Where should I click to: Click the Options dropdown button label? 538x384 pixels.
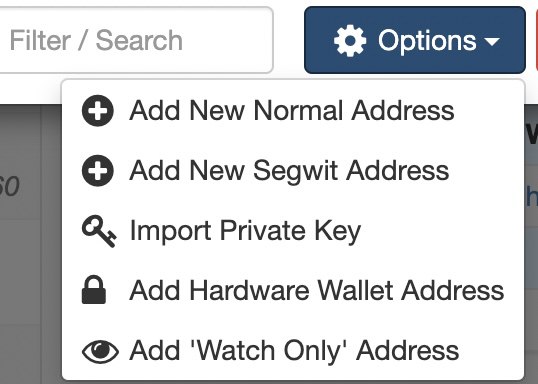427,41
